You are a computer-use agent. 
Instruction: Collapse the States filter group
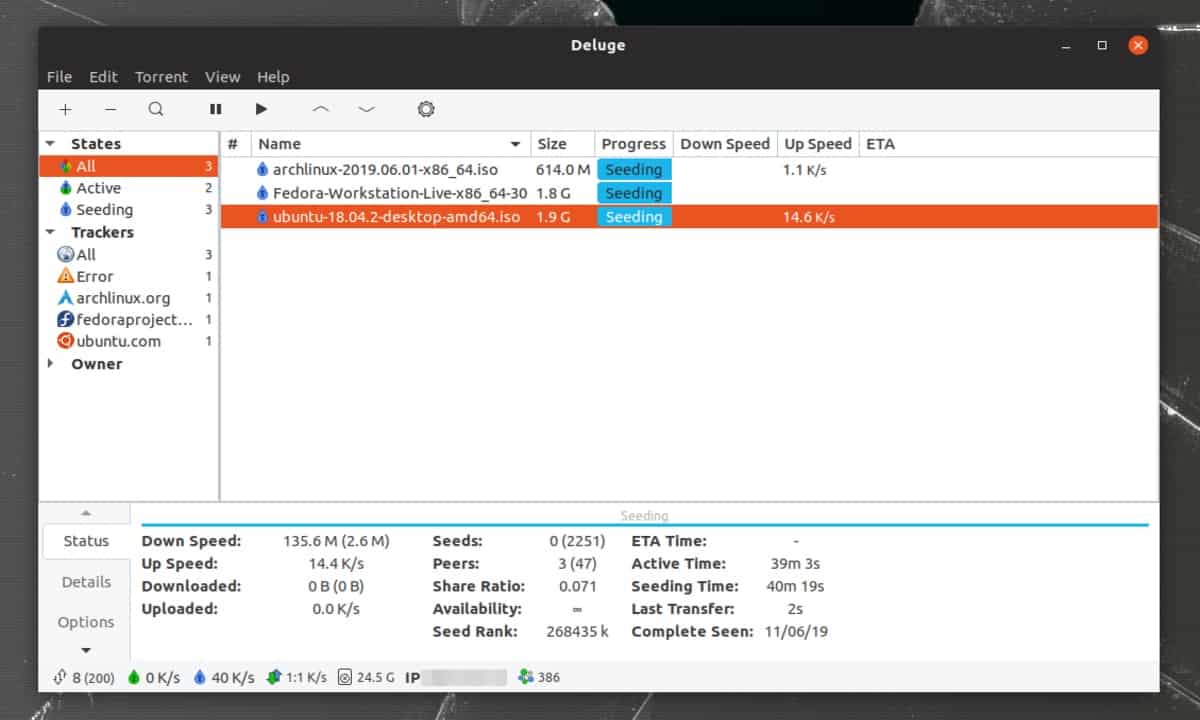(x=51, y=144)
